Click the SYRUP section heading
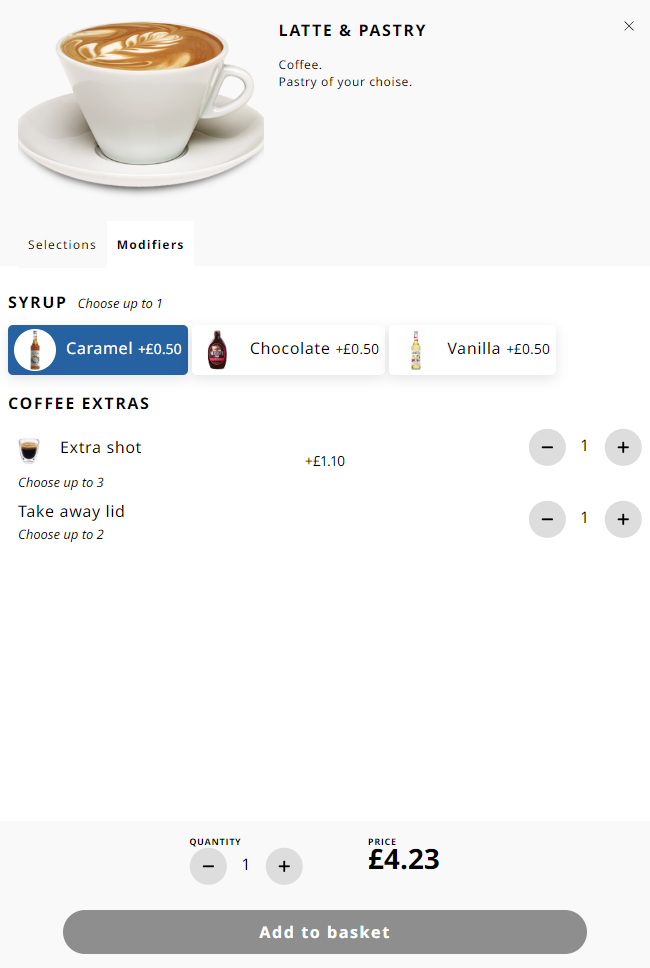The height and width of the screenshot is (968, 650). [37, 302]
